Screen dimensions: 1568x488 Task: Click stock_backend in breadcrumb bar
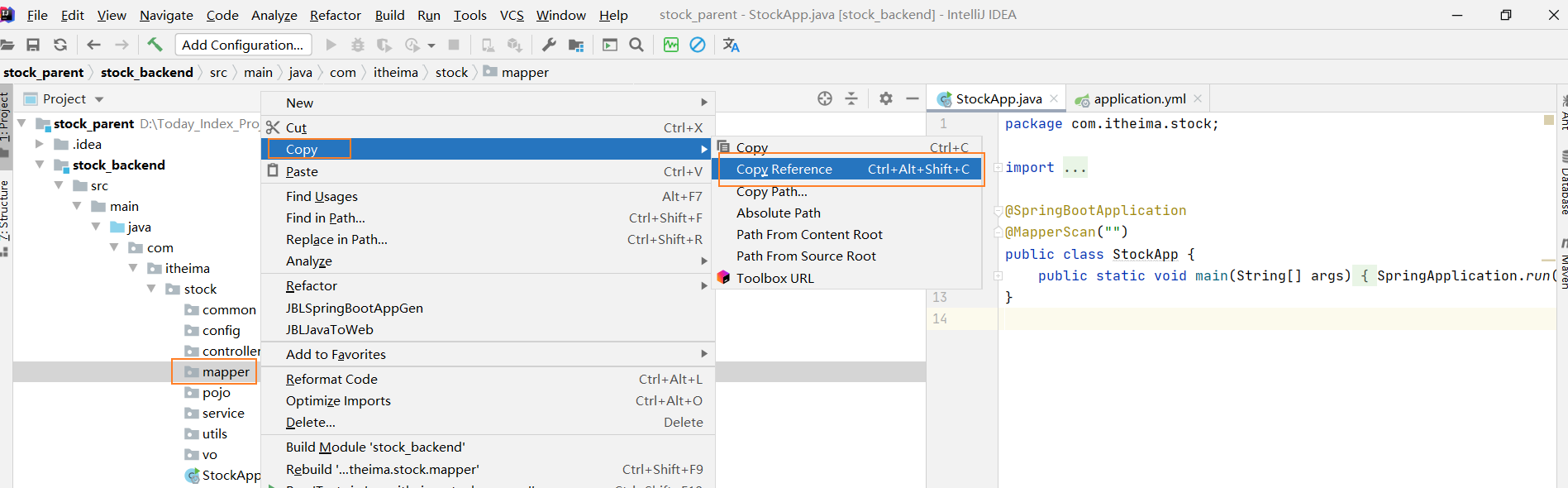tap(147, 72)
